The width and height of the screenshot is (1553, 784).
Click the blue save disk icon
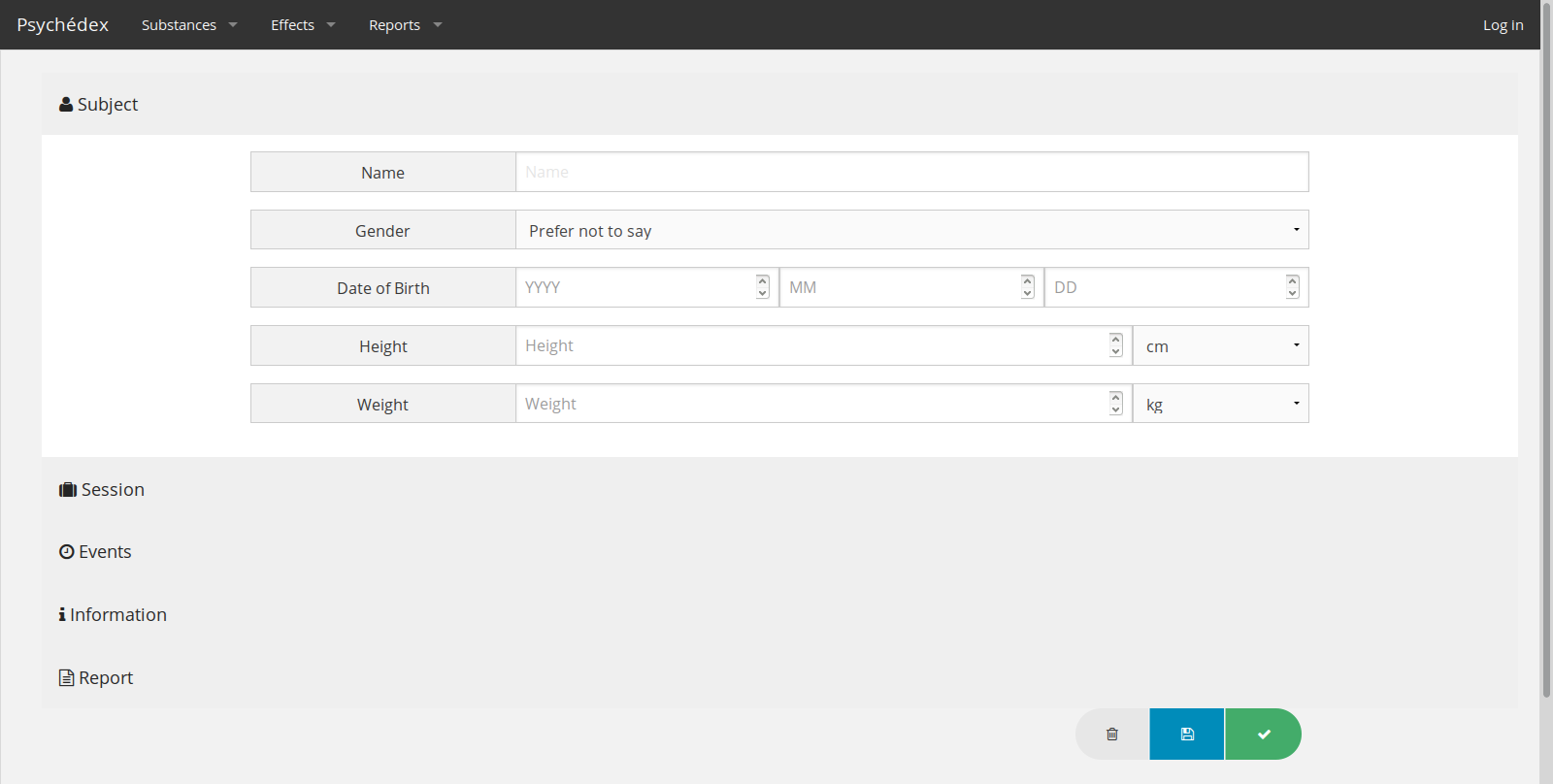tap(1187, 735)
